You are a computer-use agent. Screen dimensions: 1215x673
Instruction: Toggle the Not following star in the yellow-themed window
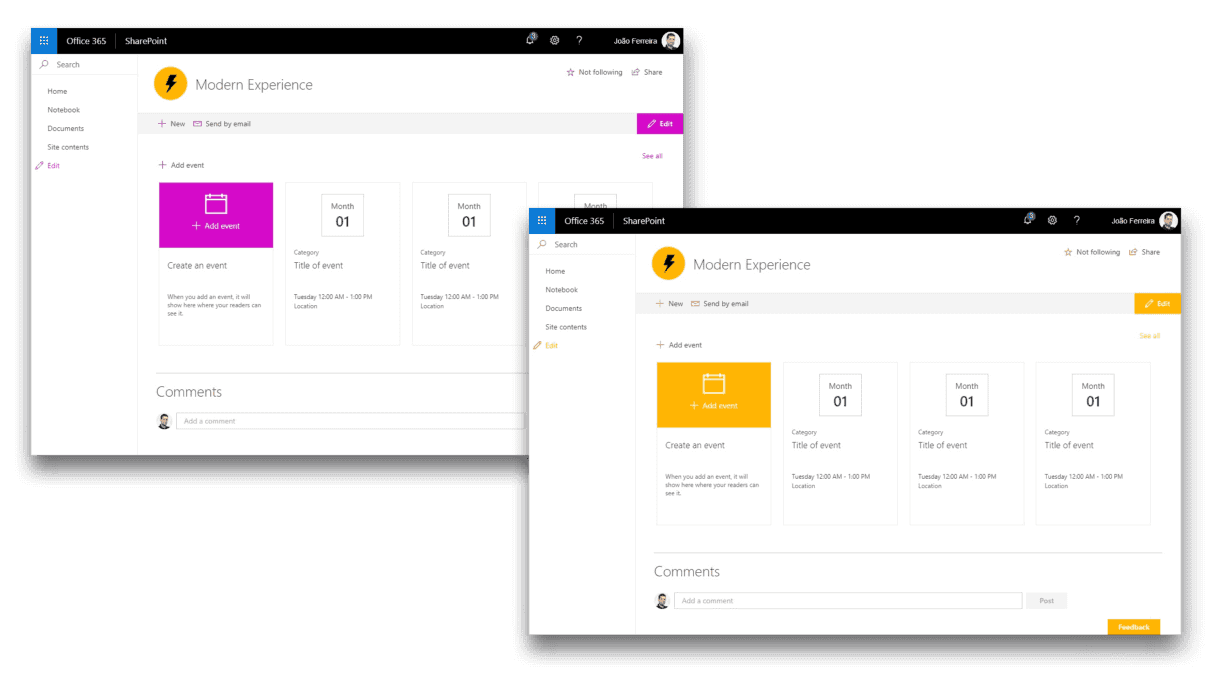pos(1068,252)
